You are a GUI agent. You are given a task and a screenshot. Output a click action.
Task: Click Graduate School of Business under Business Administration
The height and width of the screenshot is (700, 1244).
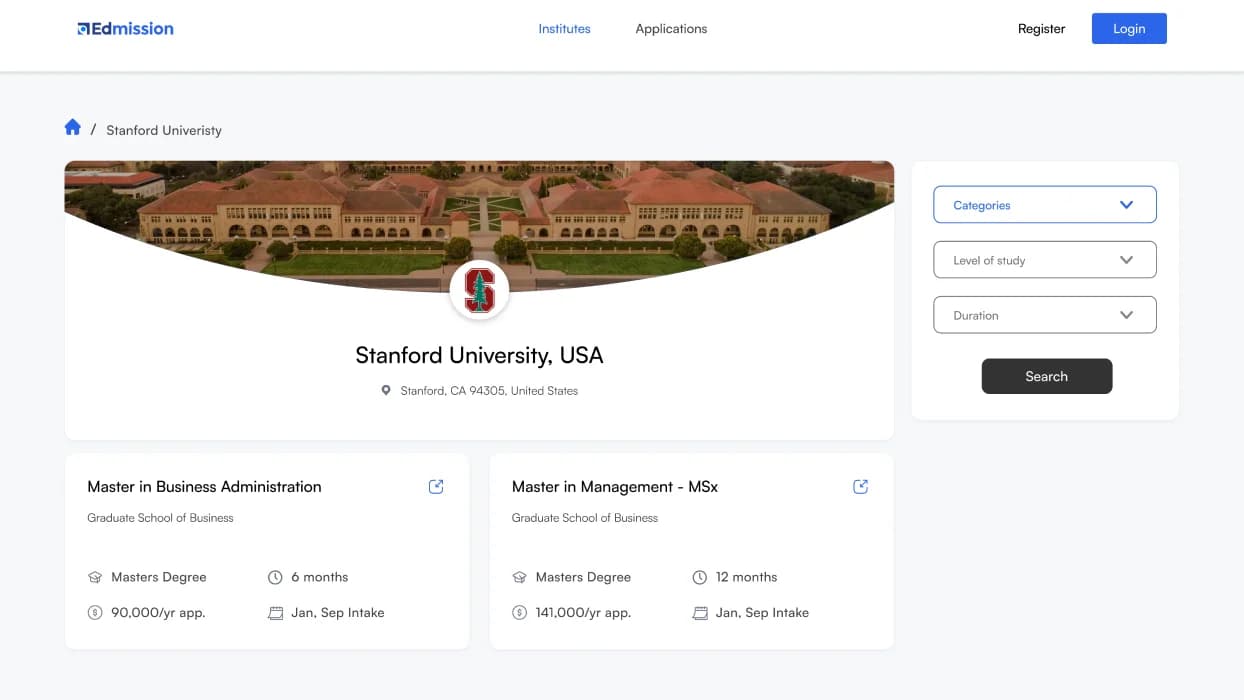pos(160,518)
